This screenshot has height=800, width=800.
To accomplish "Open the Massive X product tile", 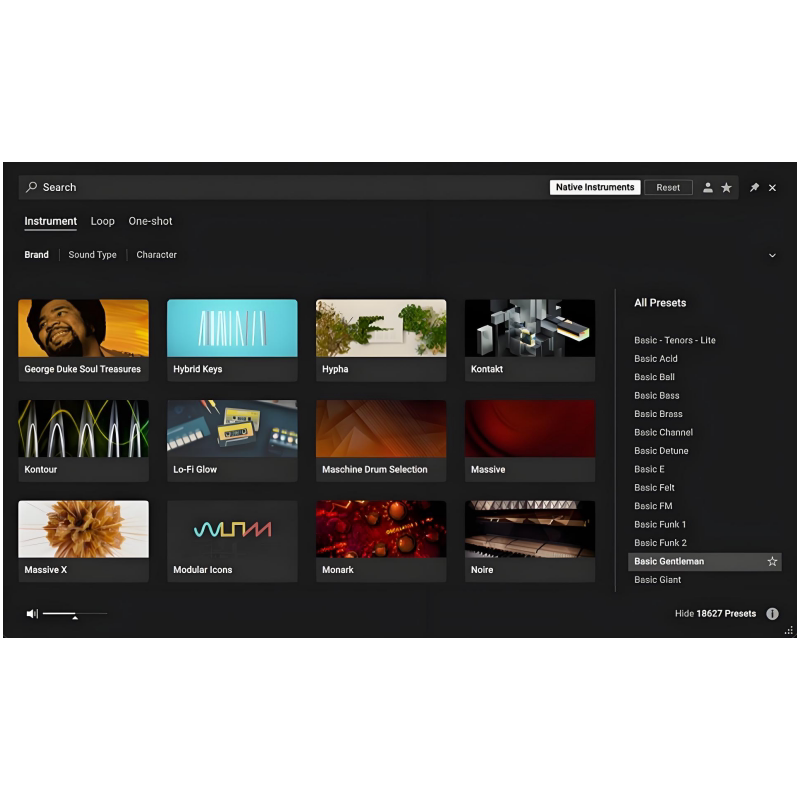I will coord(84,541).
